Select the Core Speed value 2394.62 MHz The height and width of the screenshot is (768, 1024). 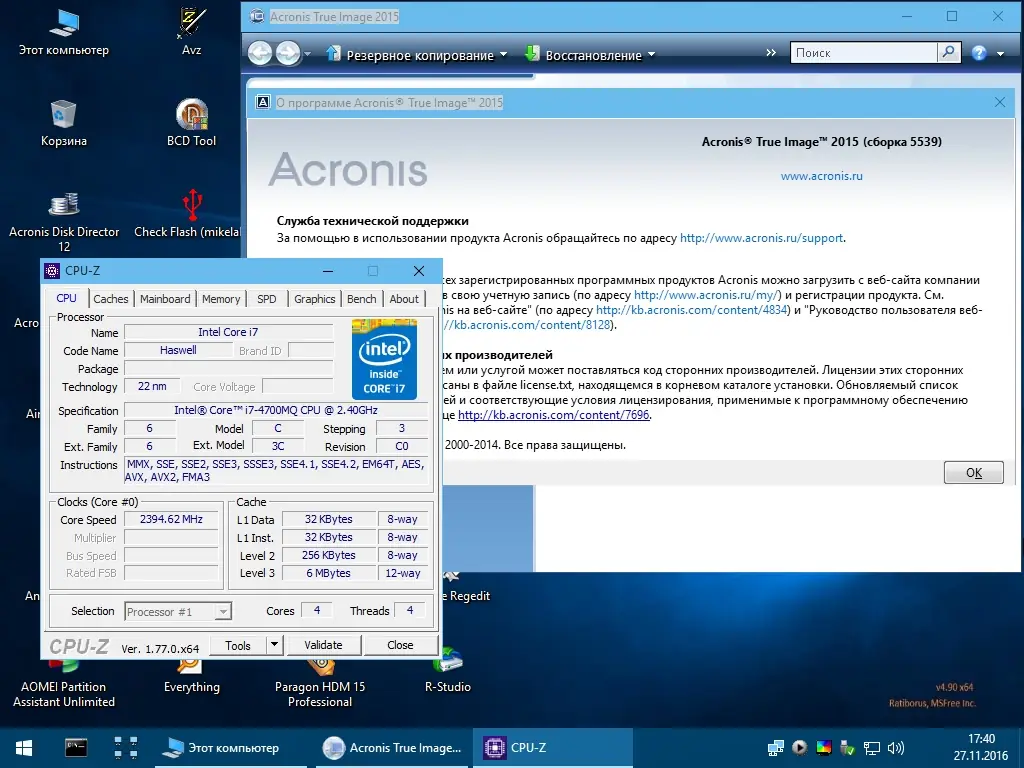pyautogui.click(x=171, y=520)
